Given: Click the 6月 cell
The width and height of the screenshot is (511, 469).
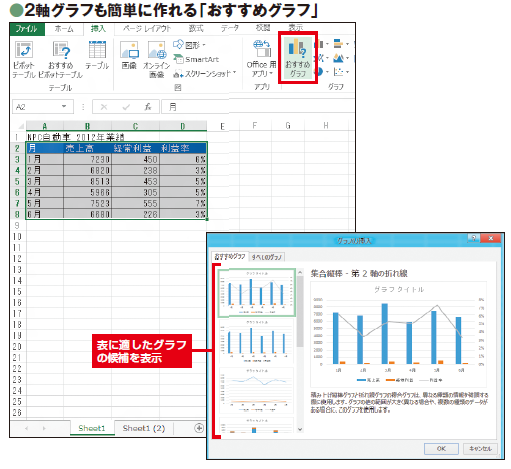Looking at the screenshot, I should point(45,214).
